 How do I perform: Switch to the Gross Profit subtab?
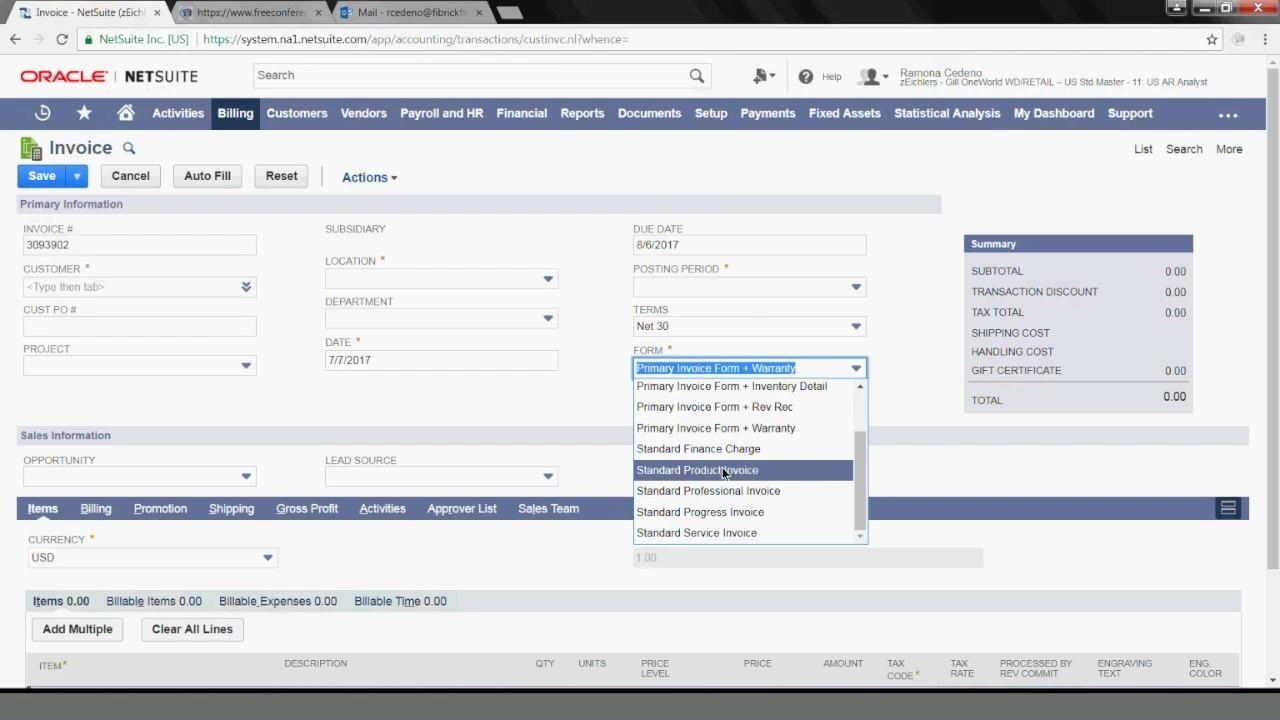307,508
